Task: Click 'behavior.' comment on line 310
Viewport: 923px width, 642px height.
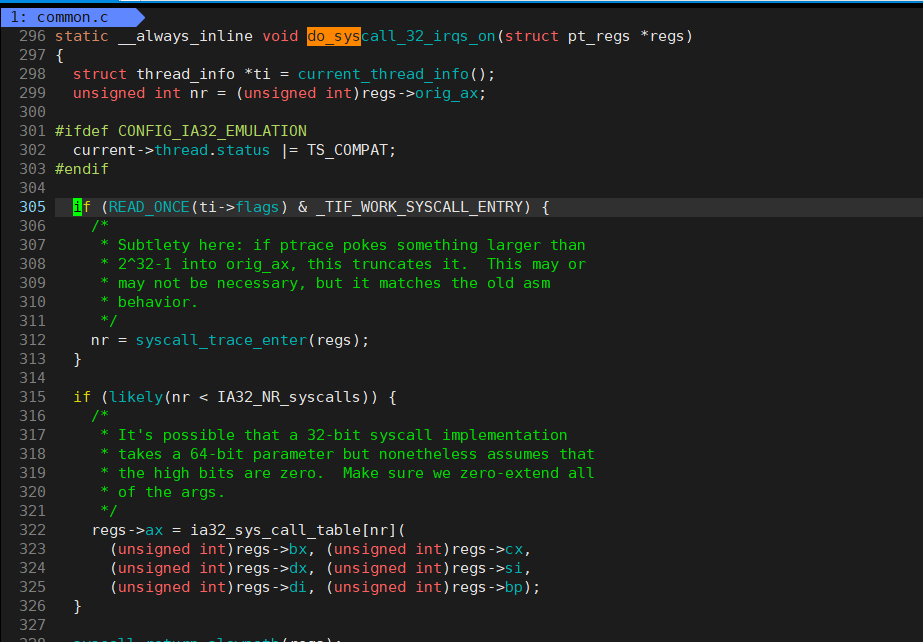Action: coord(158,302)
